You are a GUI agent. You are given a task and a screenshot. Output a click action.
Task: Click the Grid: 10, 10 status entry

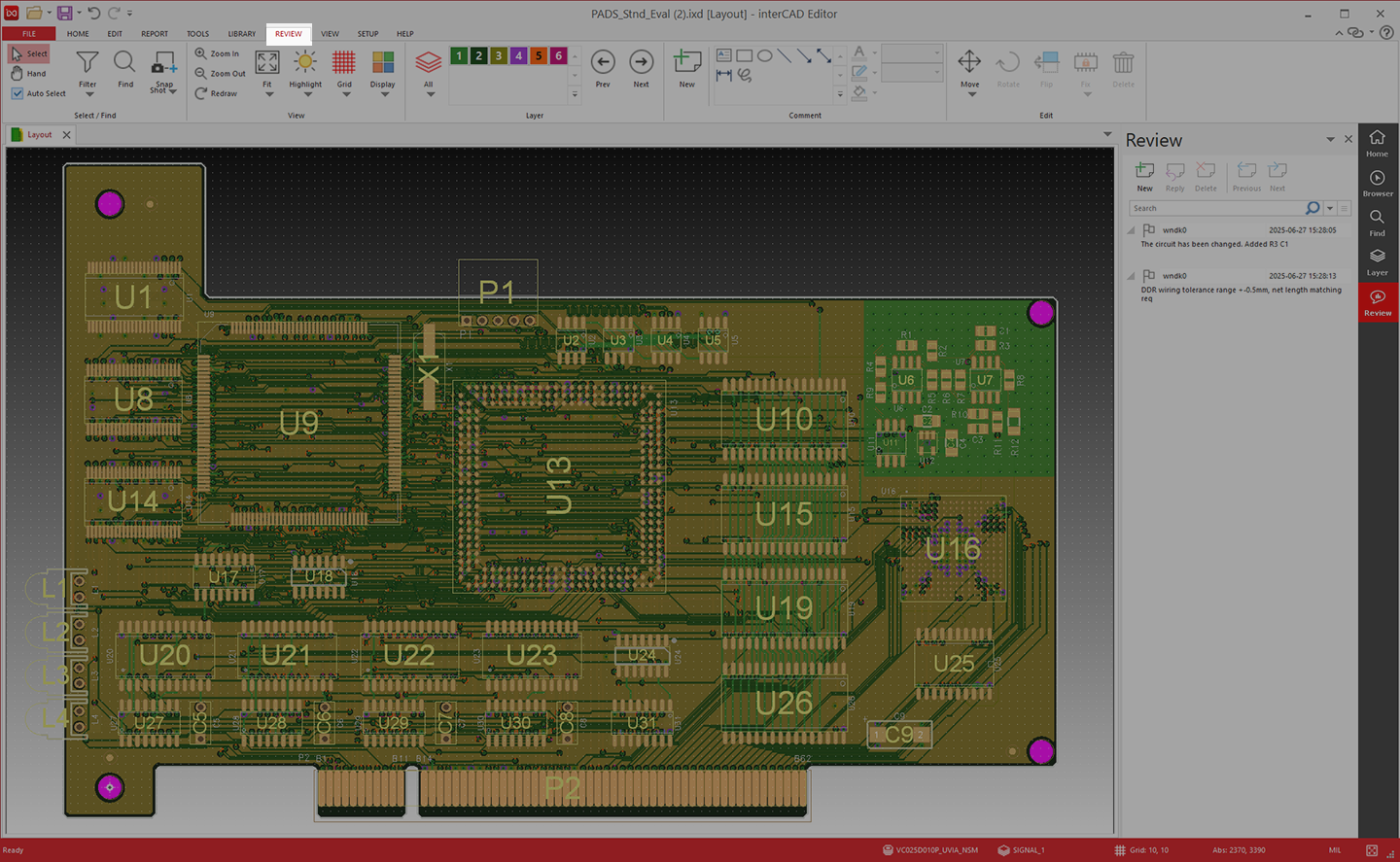click(1141, 850)
